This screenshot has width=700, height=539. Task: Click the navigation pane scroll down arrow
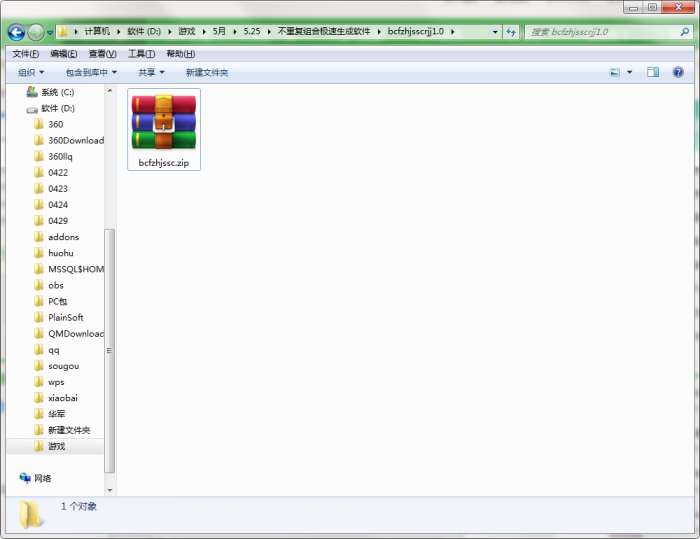[109, 490]
